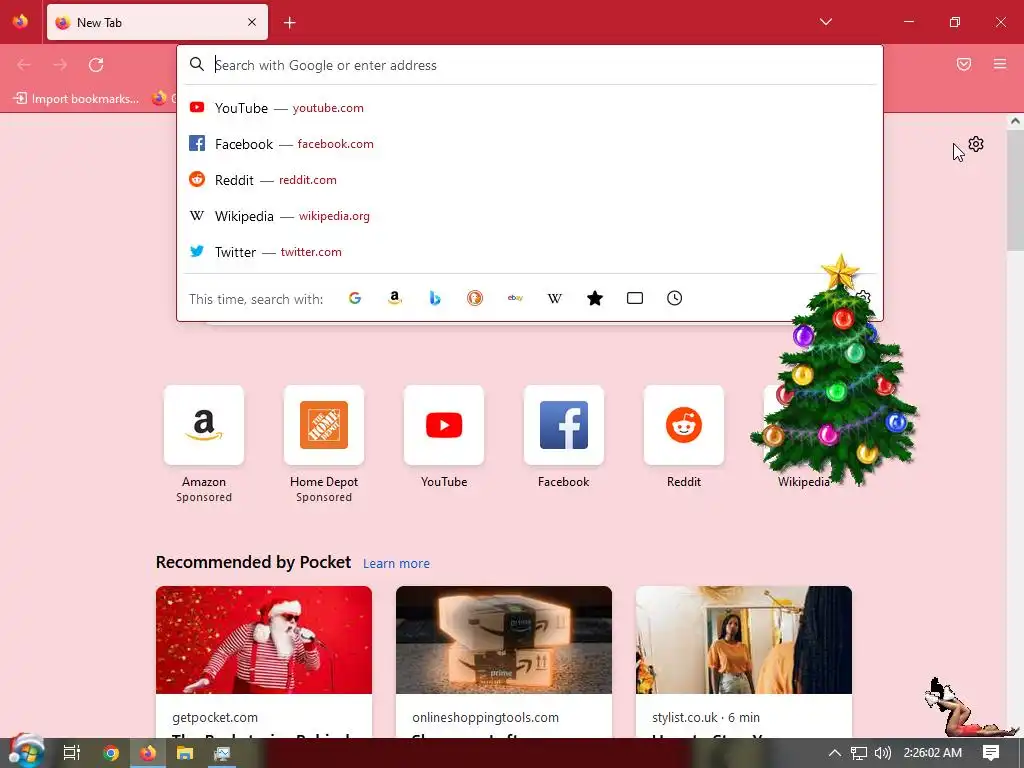The width and height of the screenshot is (1024, 768).
Task: Open the taskbar clock showing 2:26:02 AM
Action: [x=933, y=753]
